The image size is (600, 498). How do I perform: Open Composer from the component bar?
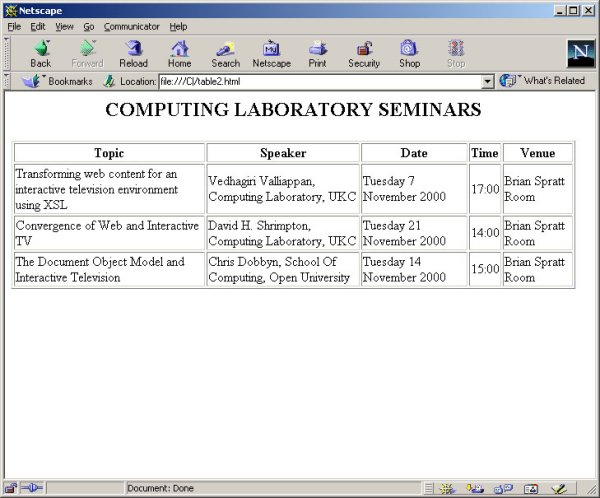tap(559, 488)
